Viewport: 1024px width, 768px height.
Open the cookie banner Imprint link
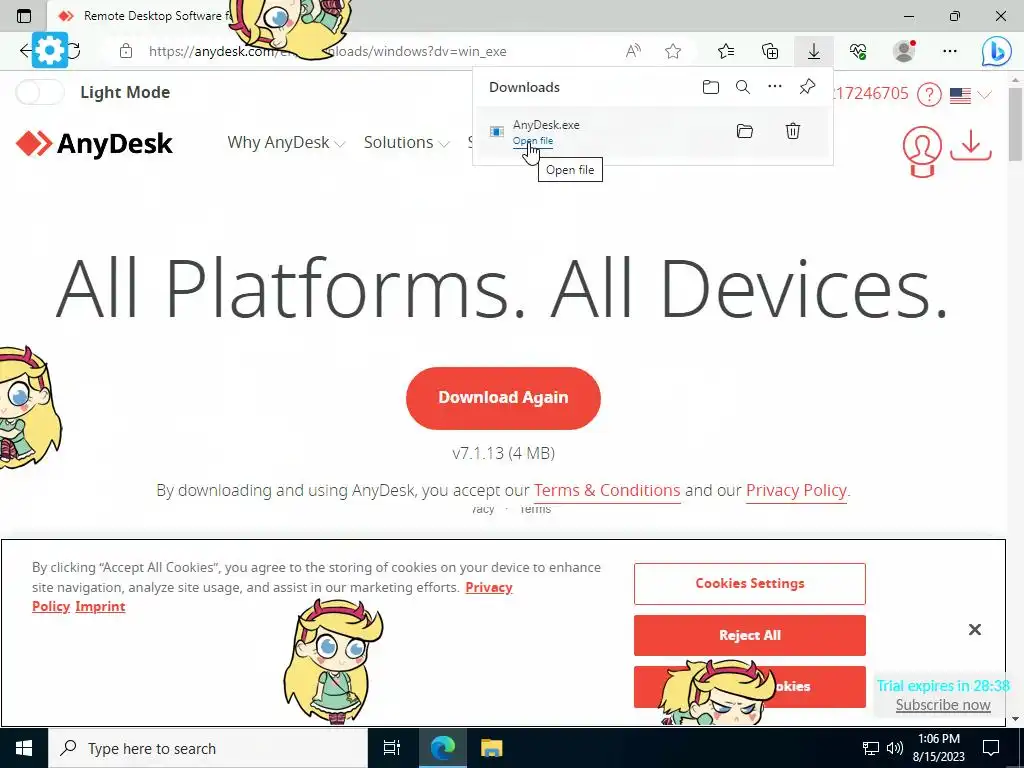(100, 606)
